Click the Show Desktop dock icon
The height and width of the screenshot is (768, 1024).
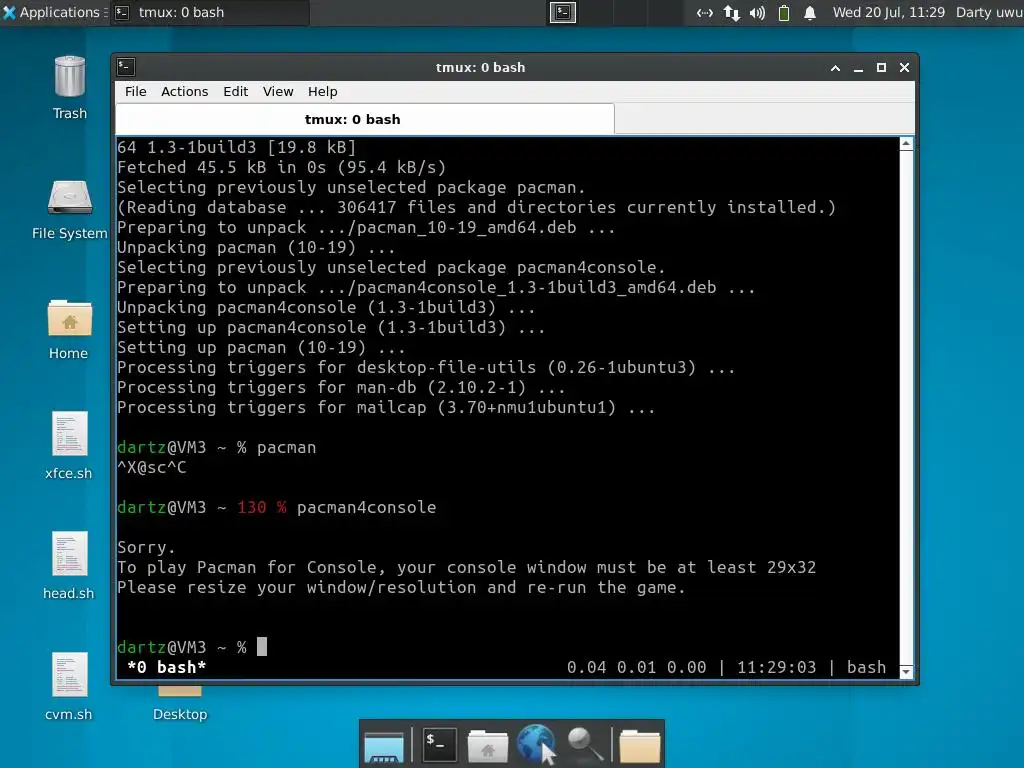[384, 746]
